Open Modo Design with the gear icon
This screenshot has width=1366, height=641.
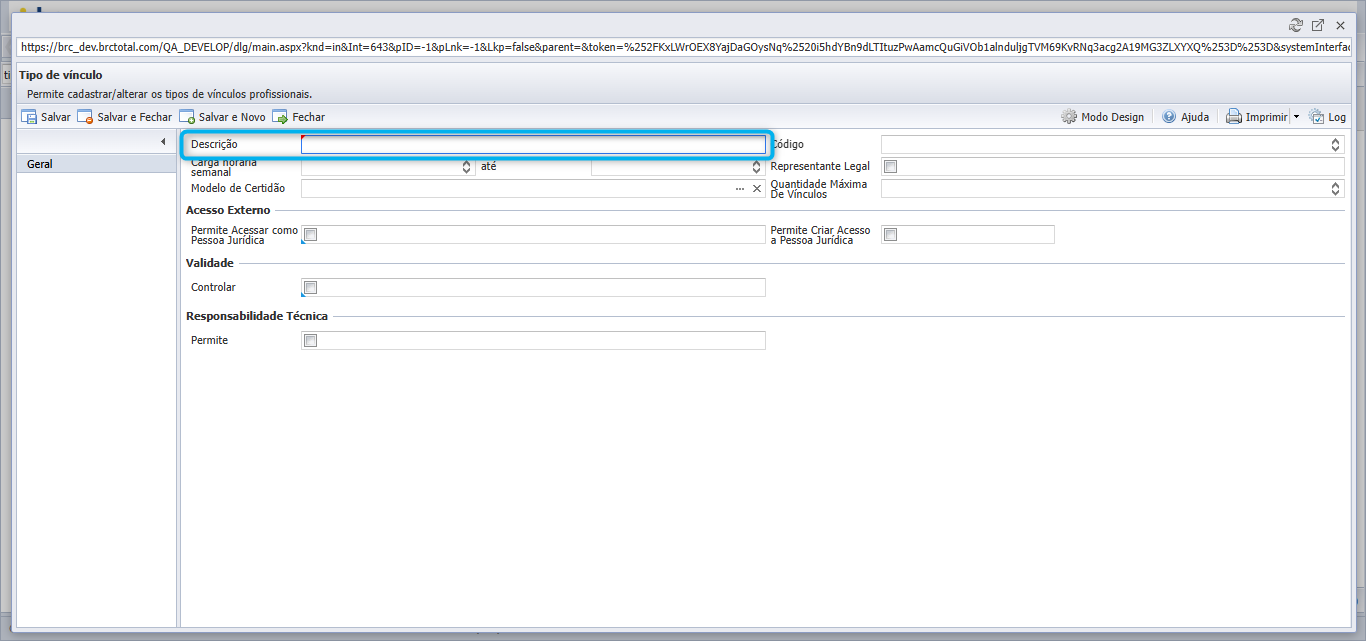click(1102, 117)
